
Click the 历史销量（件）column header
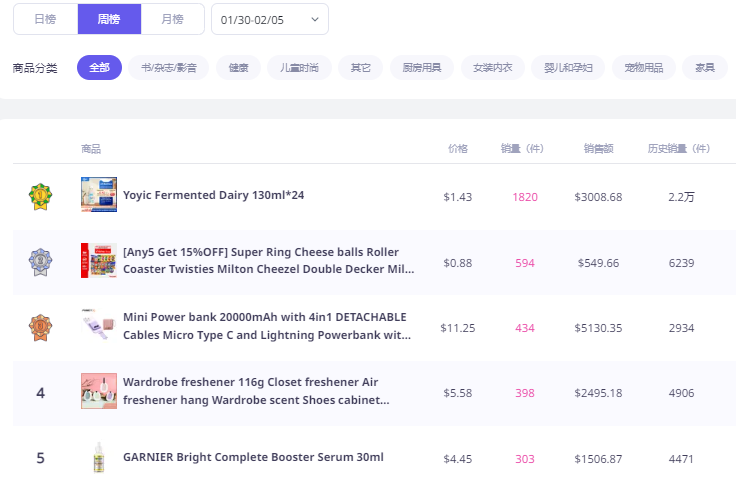tap(679, 149)
